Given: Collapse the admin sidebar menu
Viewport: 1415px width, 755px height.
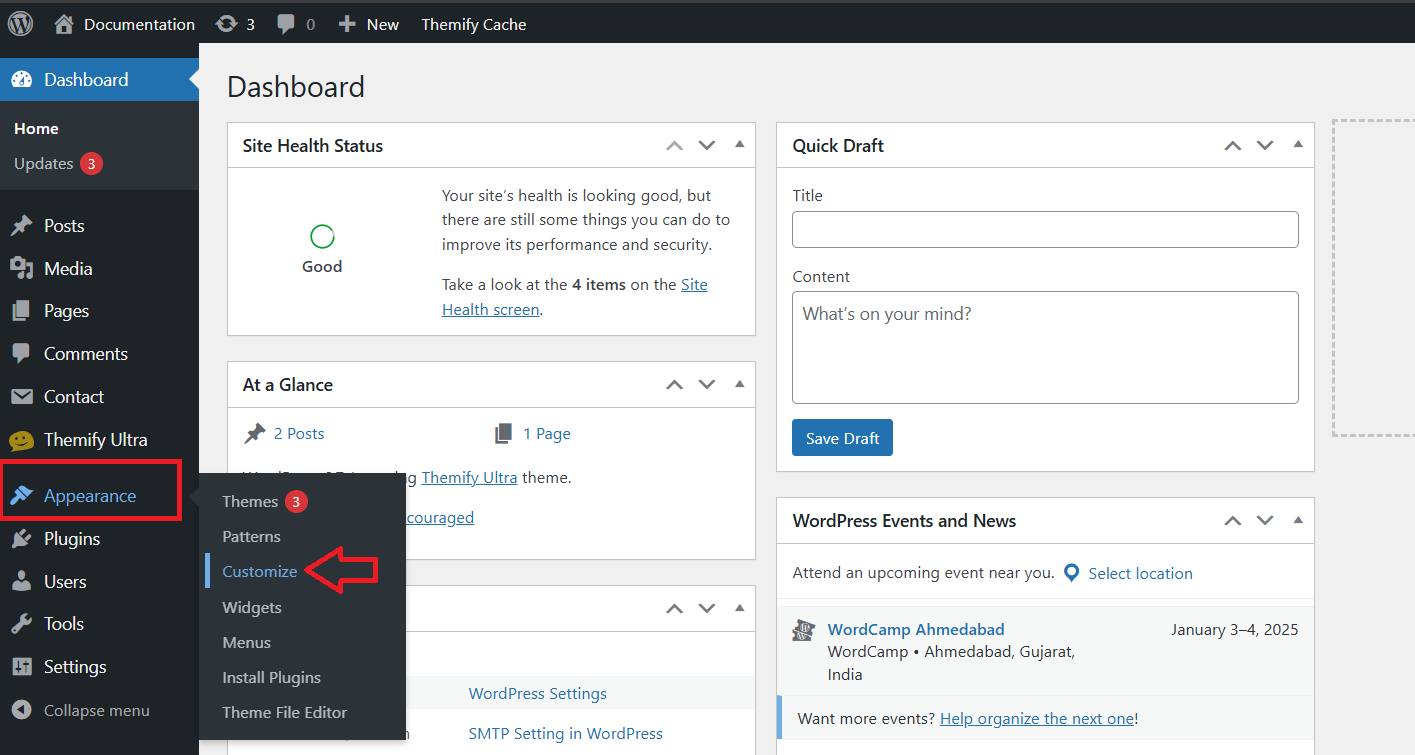Looking at the screenshot, I should 96,711.
